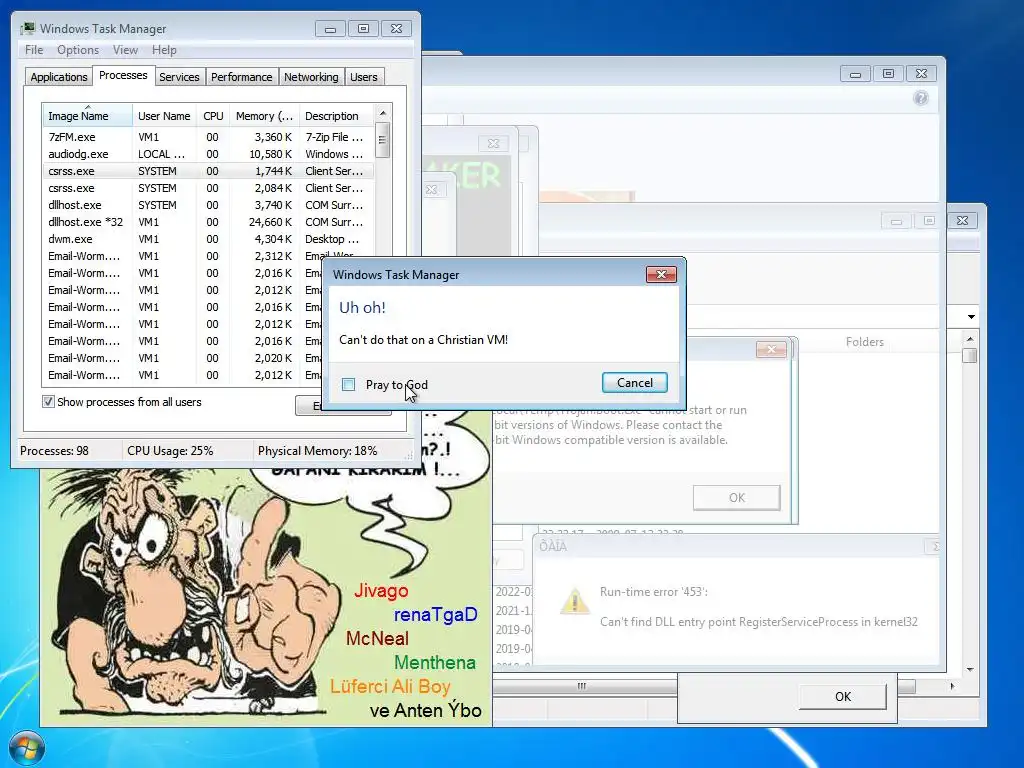The image size is (1024, 768).
Task: Select the dwm.exe process row
Action: pyautogui.click(x=208, y=239)
